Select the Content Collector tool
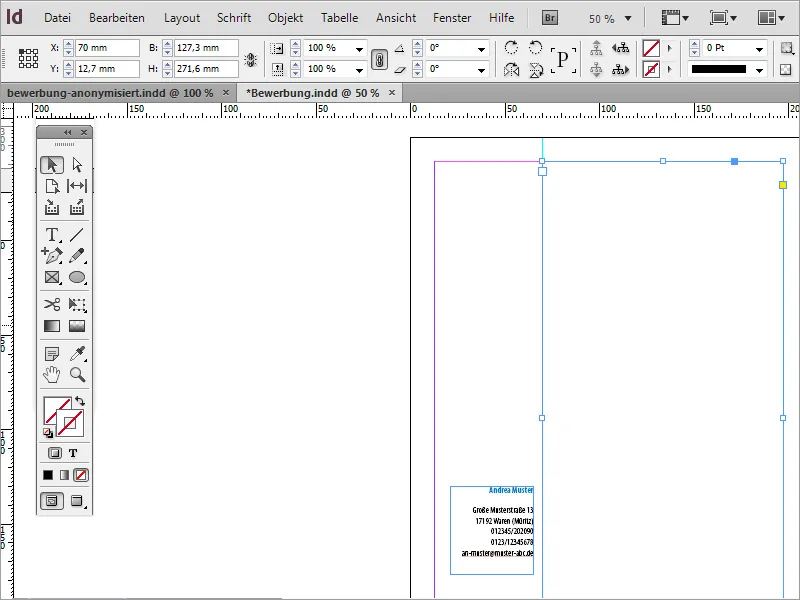This screenshot has width=800, height=600. 52,207
